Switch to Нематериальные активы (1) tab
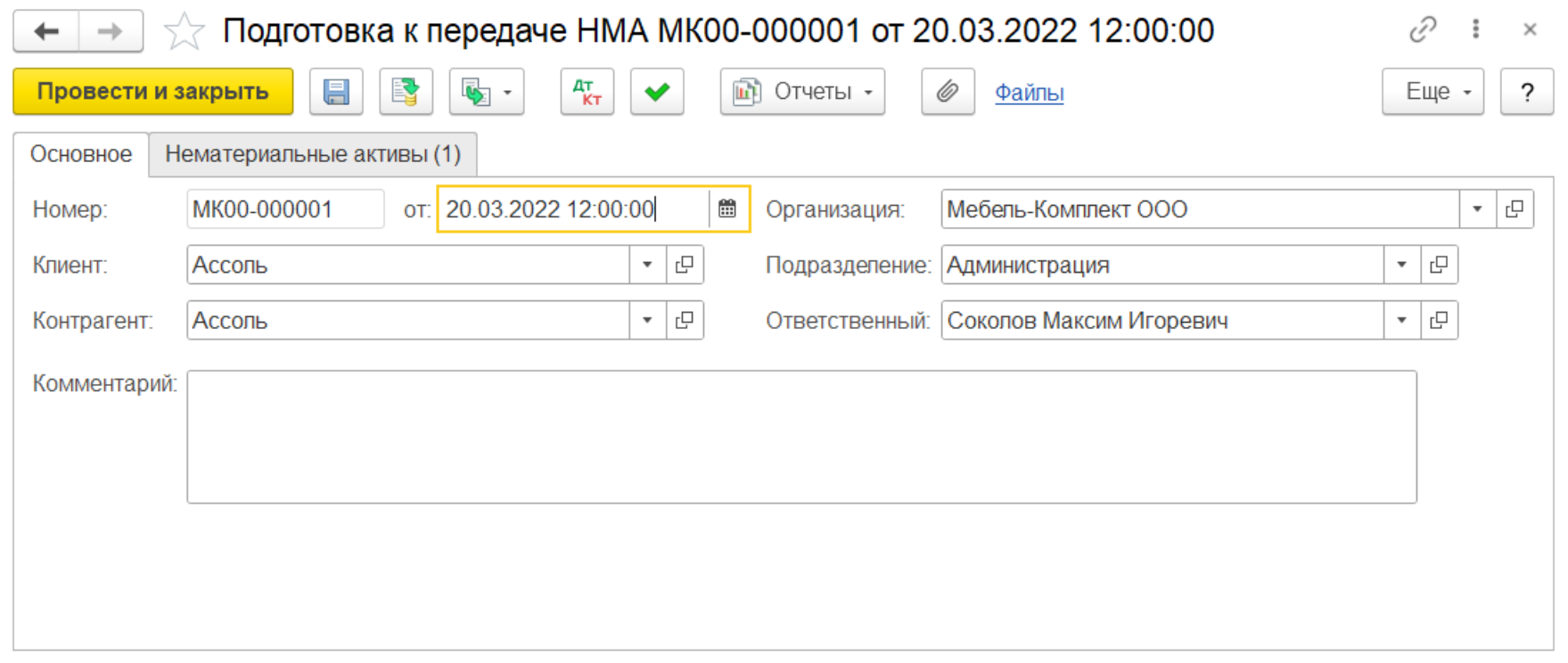This screenshot has width=1568, height=663. pyautogui.click(x=312, y=154)
